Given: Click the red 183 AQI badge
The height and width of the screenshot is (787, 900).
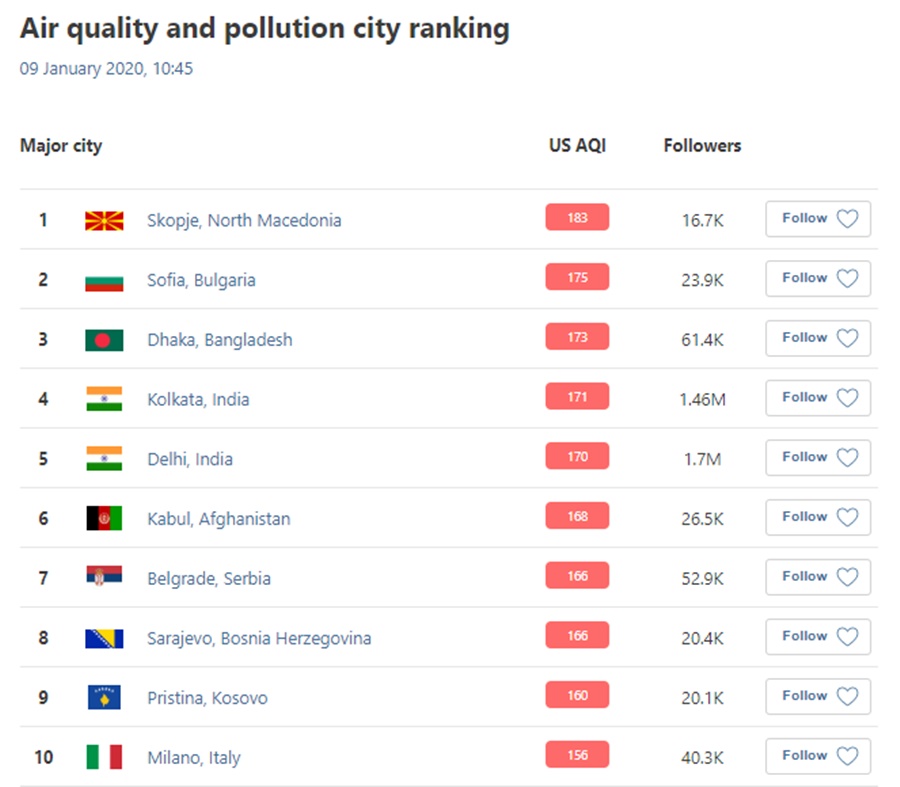Looking at the screenshot, I should (x=577, y=218).
